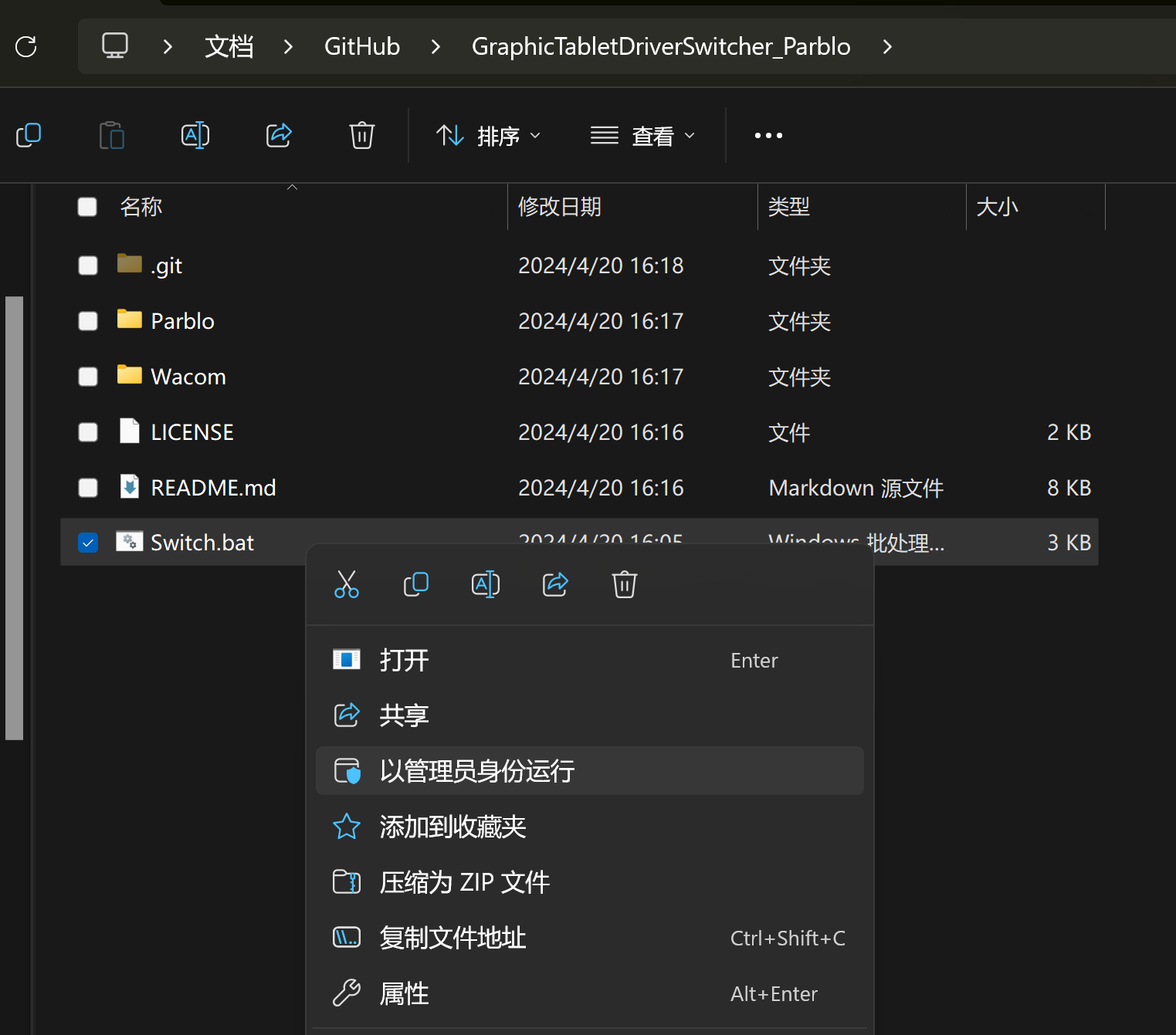Viewport: 1176px width, 1035px height.
Task: Select the README.md file
Action: click(213, 488)
